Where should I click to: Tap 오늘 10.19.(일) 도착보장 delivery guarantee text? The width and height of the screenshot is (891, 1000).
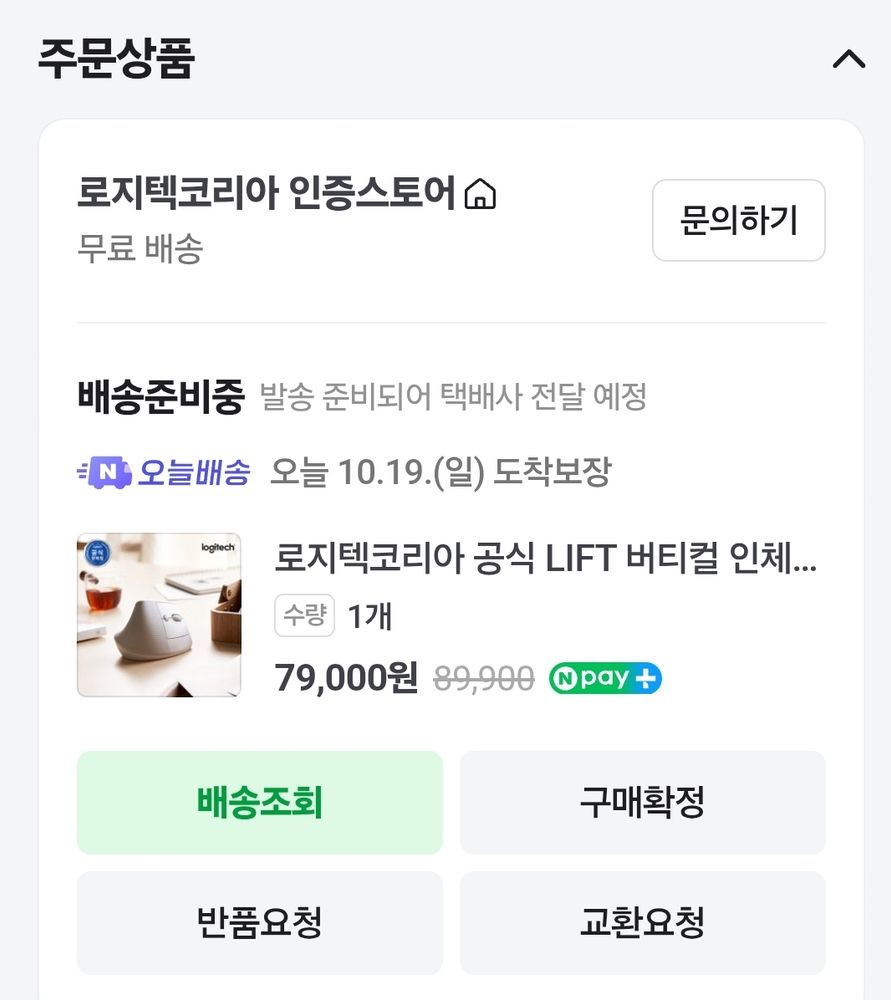(441, 473)
